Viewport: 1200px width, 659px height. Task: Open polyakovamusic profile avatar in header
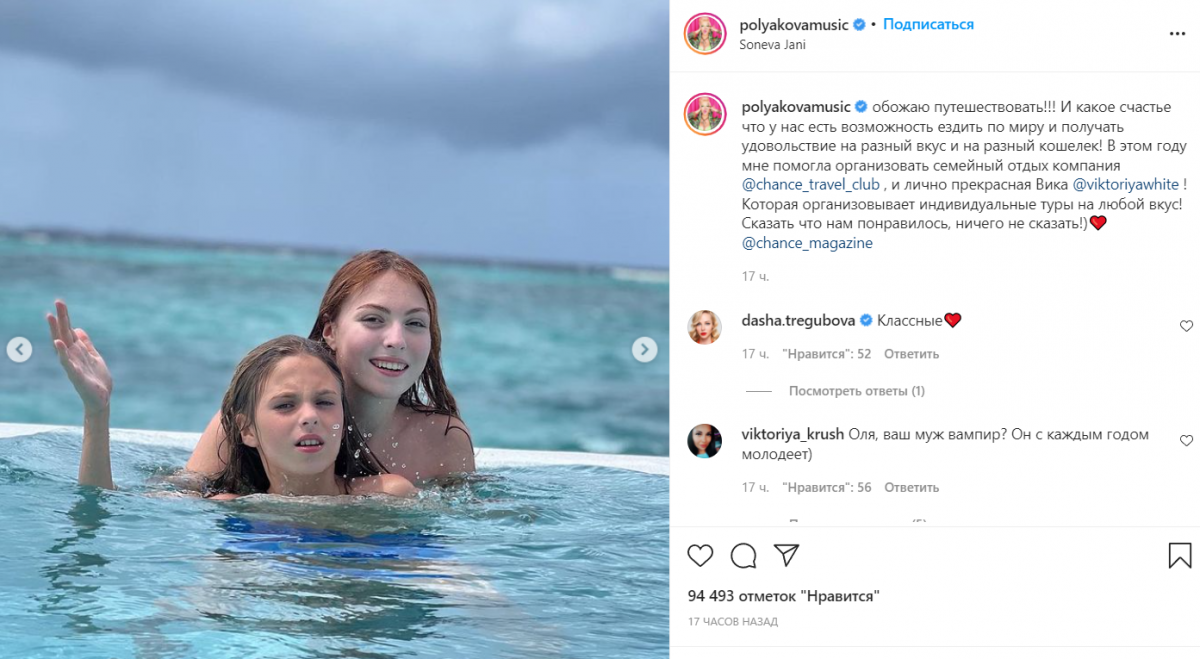coord(704,34)
